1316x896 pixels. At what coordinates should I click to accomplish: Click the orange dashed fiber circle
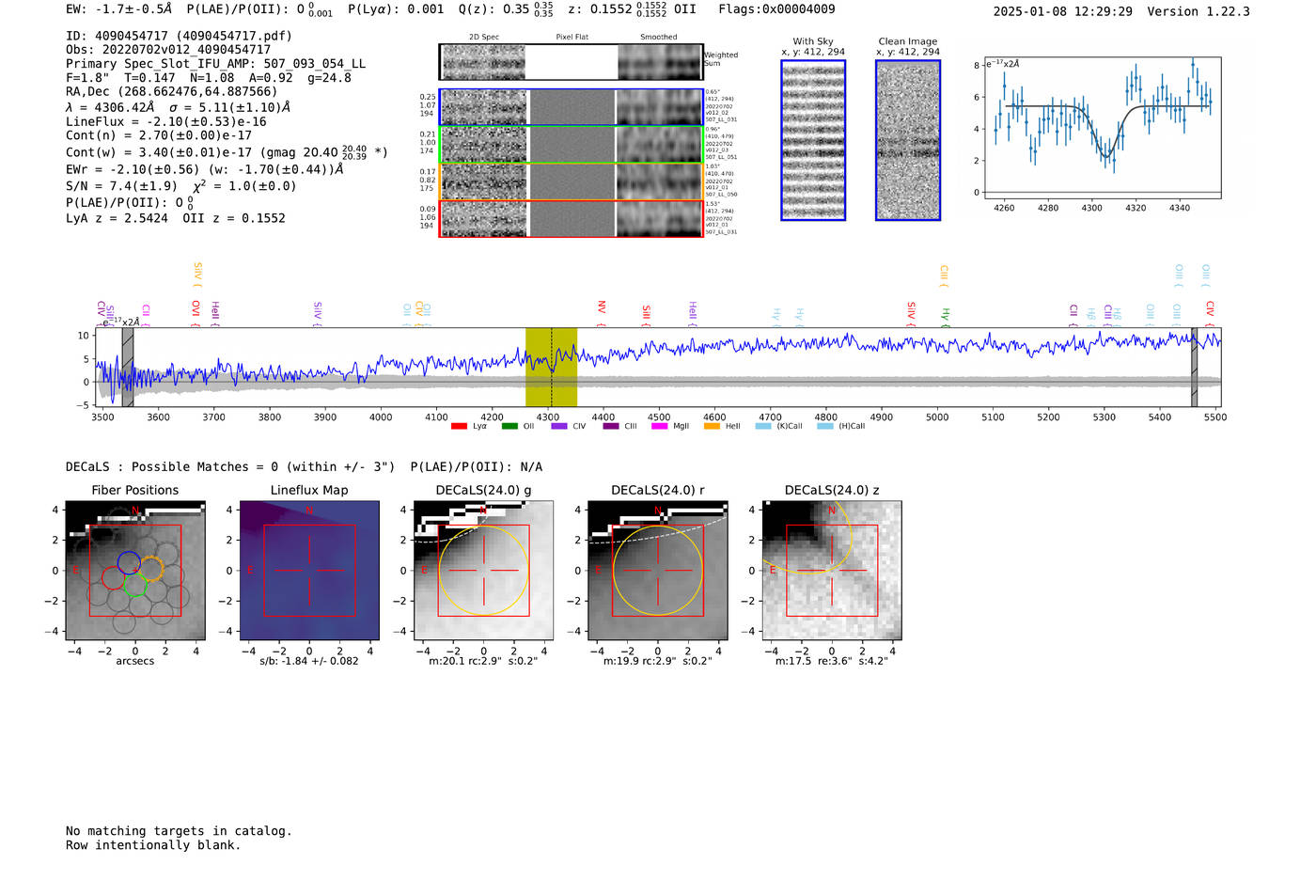(151, 569)
